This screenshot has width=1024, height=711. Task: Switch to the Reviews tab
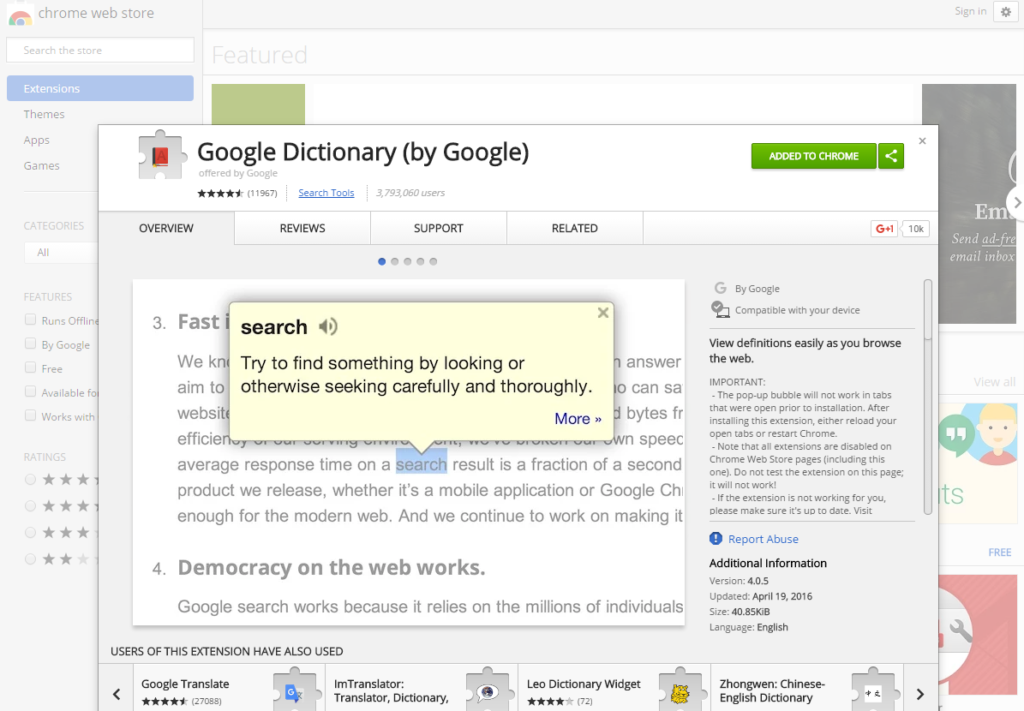(301, 227)
